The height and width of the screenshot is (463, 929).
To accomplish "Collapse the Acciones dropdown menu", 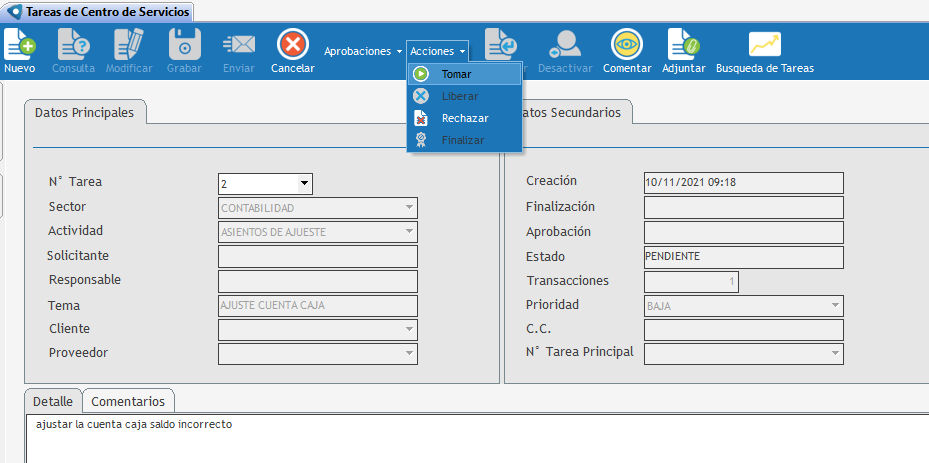I will pyautogui.click(x=438, y=51).
